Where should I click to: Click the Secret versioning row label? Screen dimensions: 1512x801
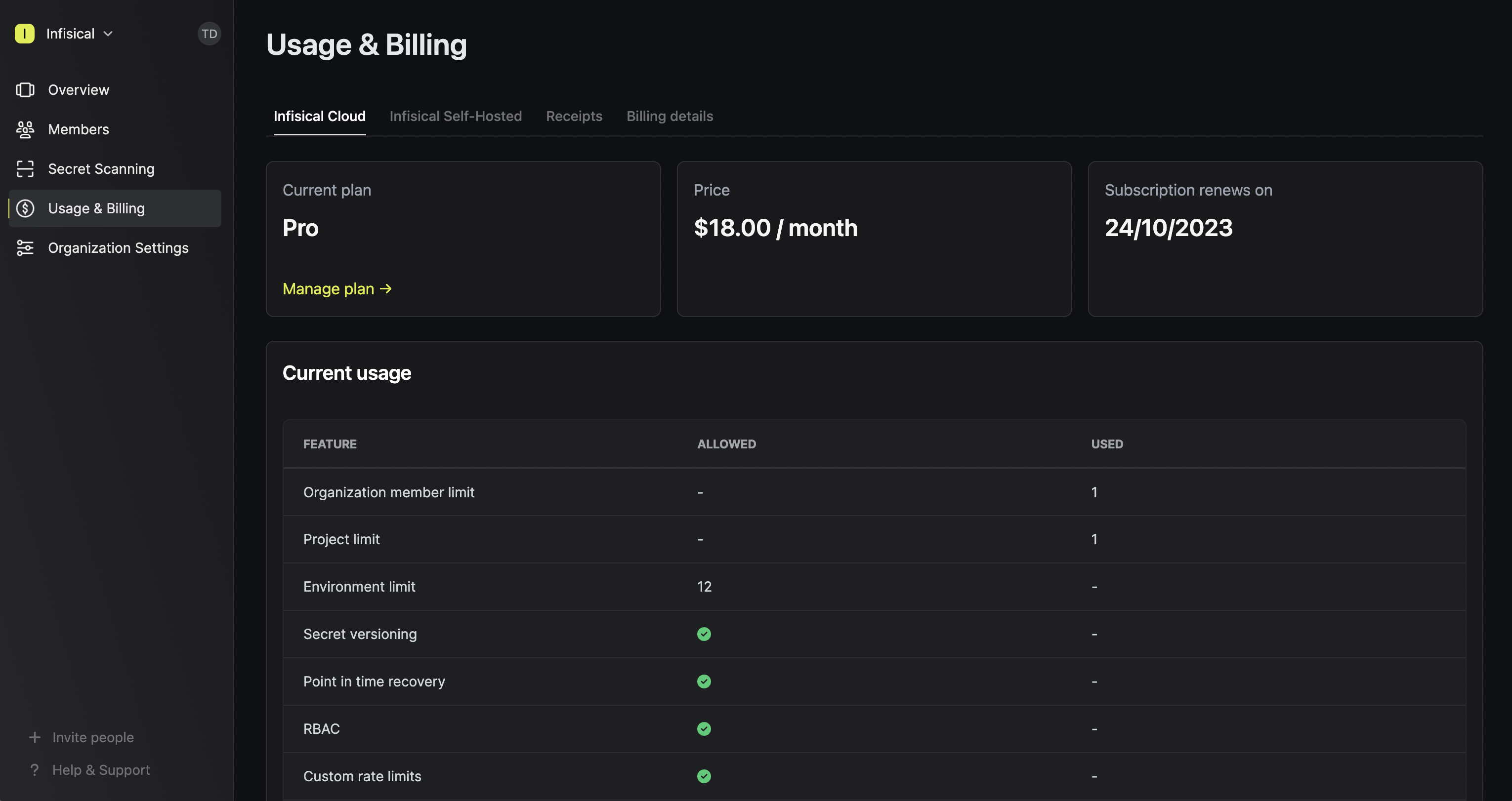point(360,635)
